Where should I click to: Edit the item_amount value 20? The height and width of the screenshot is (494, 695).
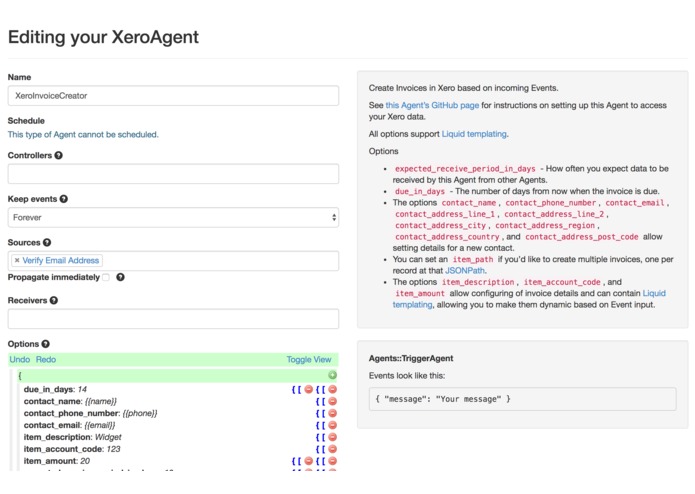click(85, 461)
